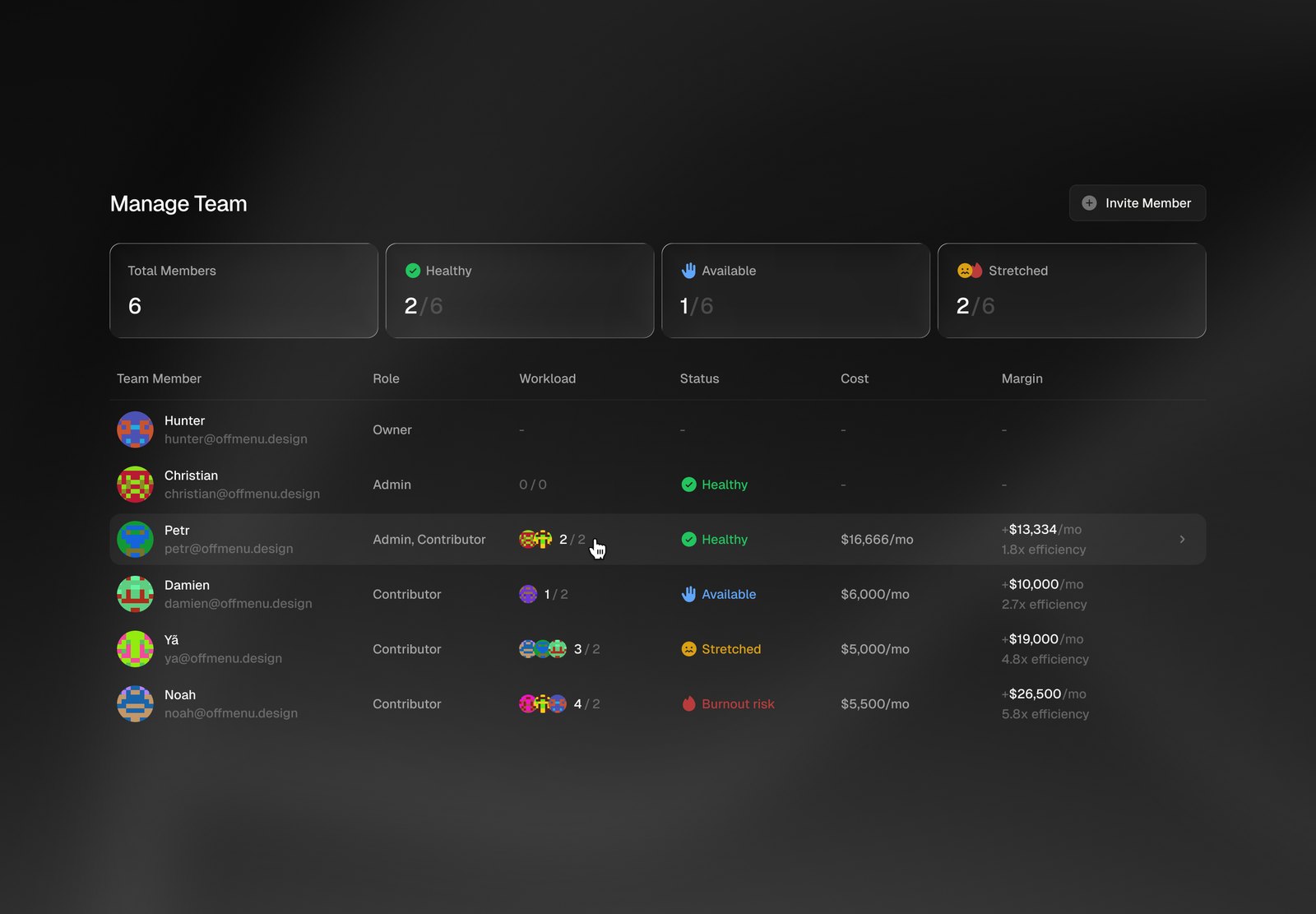Click the Stretched face icon in Yä's row
Image resolution: width=1316 pixels, height=914 pixels.
pyautogui.click(x=688, y=649)
